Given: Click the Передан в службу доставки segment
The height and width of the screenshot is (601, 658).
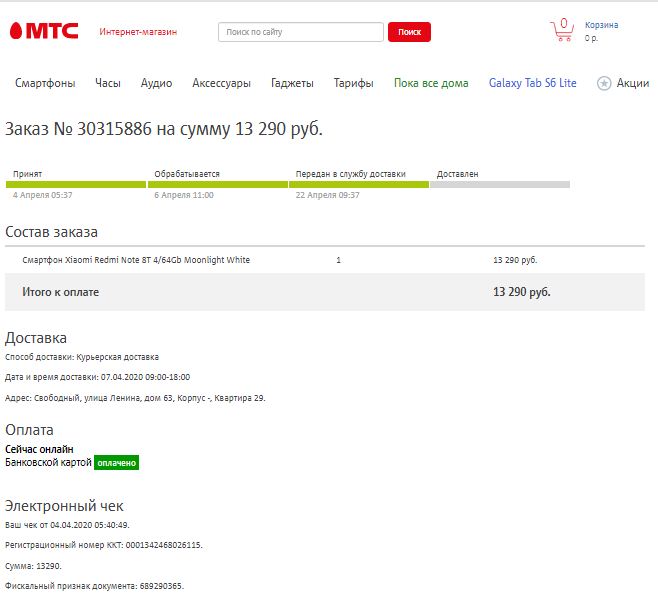Looking at the screenshot, I should [359, 184].
